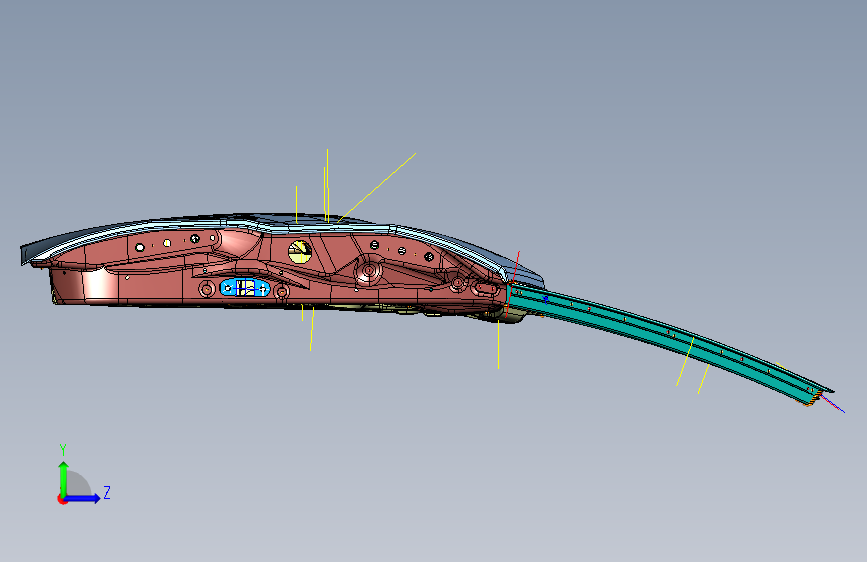Select the teal curved rail part
Viewport: 867px width, 562px height.
664,337
